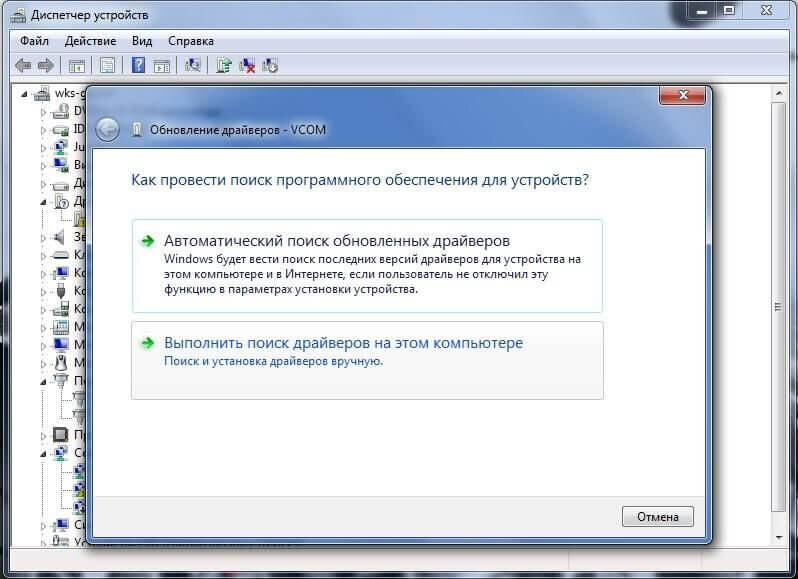798x579 pixels.
Task: Click the scrollbar up arrow in device tree
Action: [x=779, y=94]
